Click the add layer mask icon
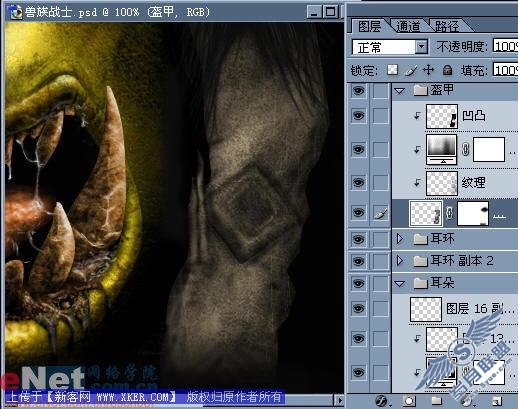 (x=409, y=401)
